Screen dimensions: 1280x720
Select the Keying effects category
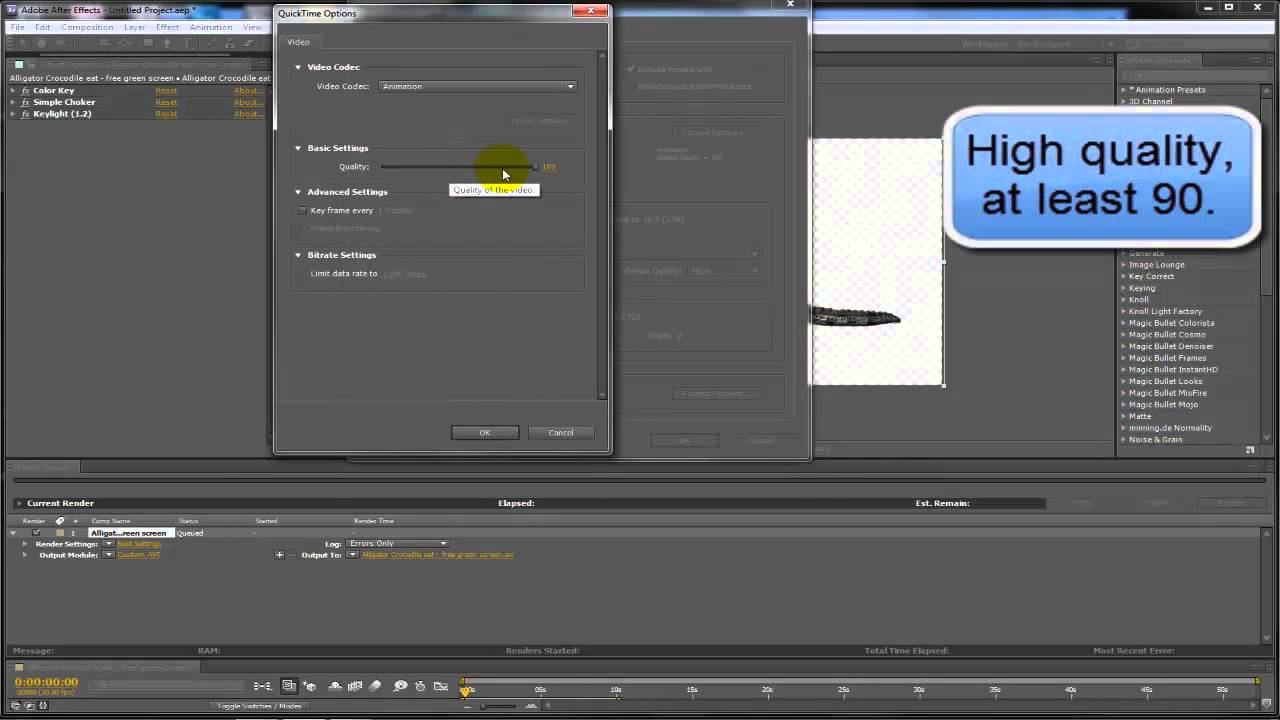(x=1142, y=288)
